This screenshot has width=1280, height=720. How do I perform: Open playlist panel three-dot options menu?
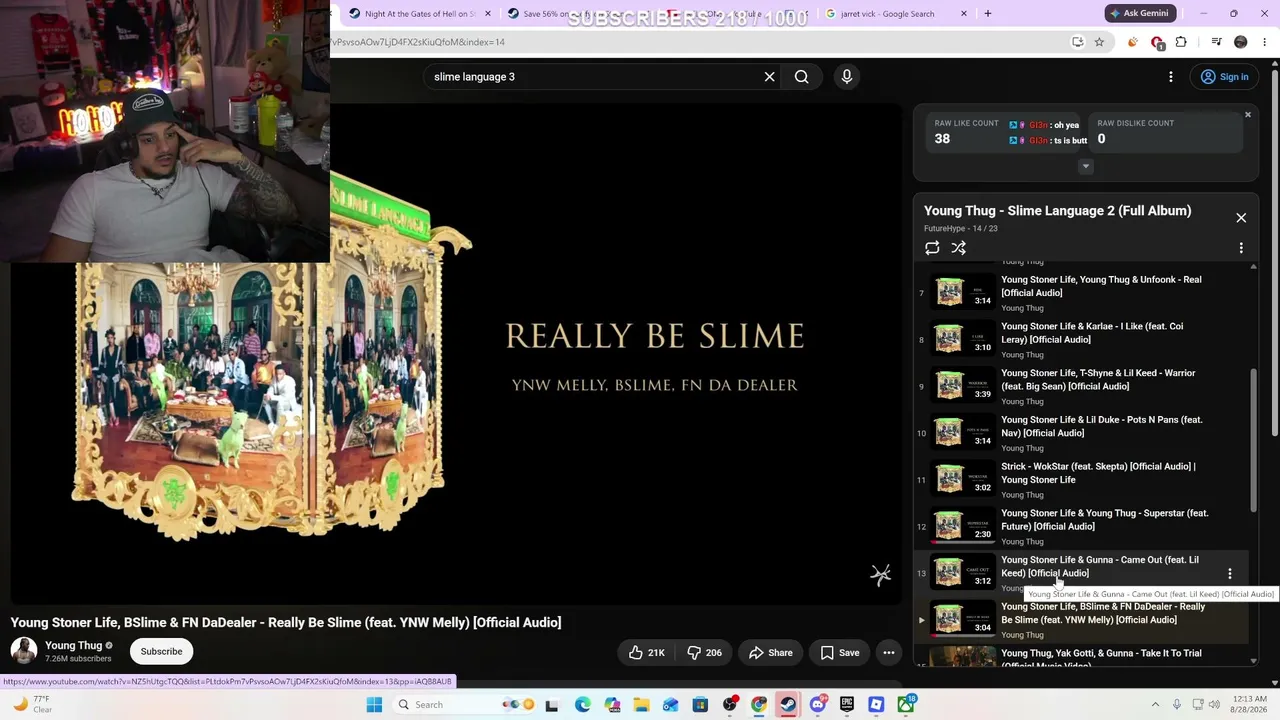tap(1241, 248)
